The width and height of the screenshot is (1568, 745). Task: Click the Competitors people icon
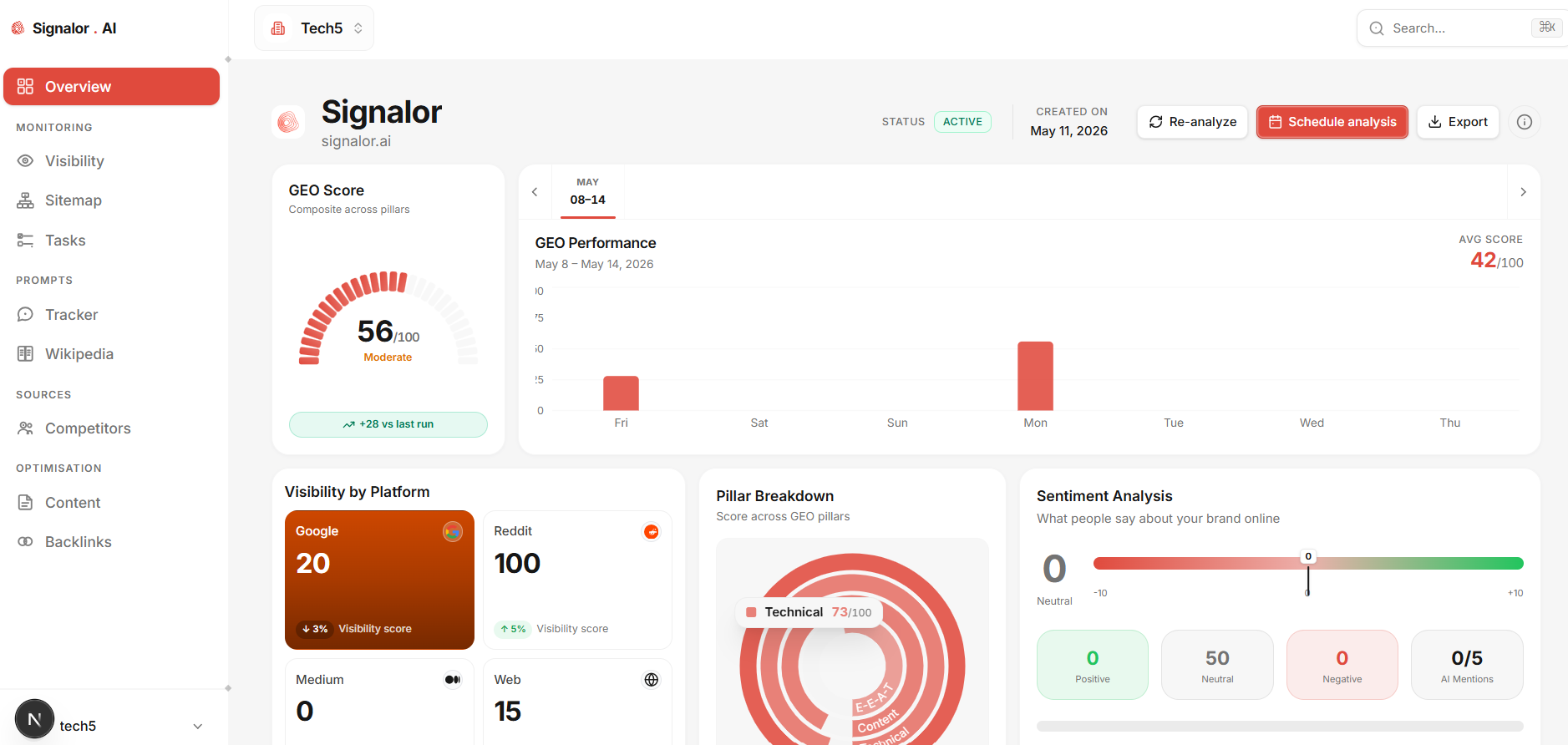point(26,428)
